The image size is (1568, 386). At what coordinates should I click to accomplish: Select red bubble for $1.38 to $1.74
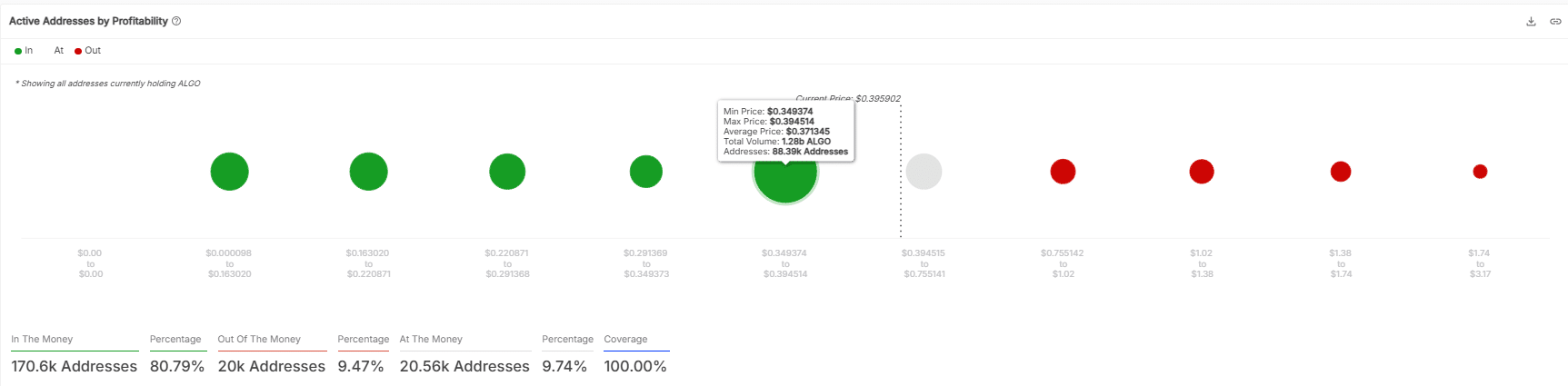click(1341, 172)
